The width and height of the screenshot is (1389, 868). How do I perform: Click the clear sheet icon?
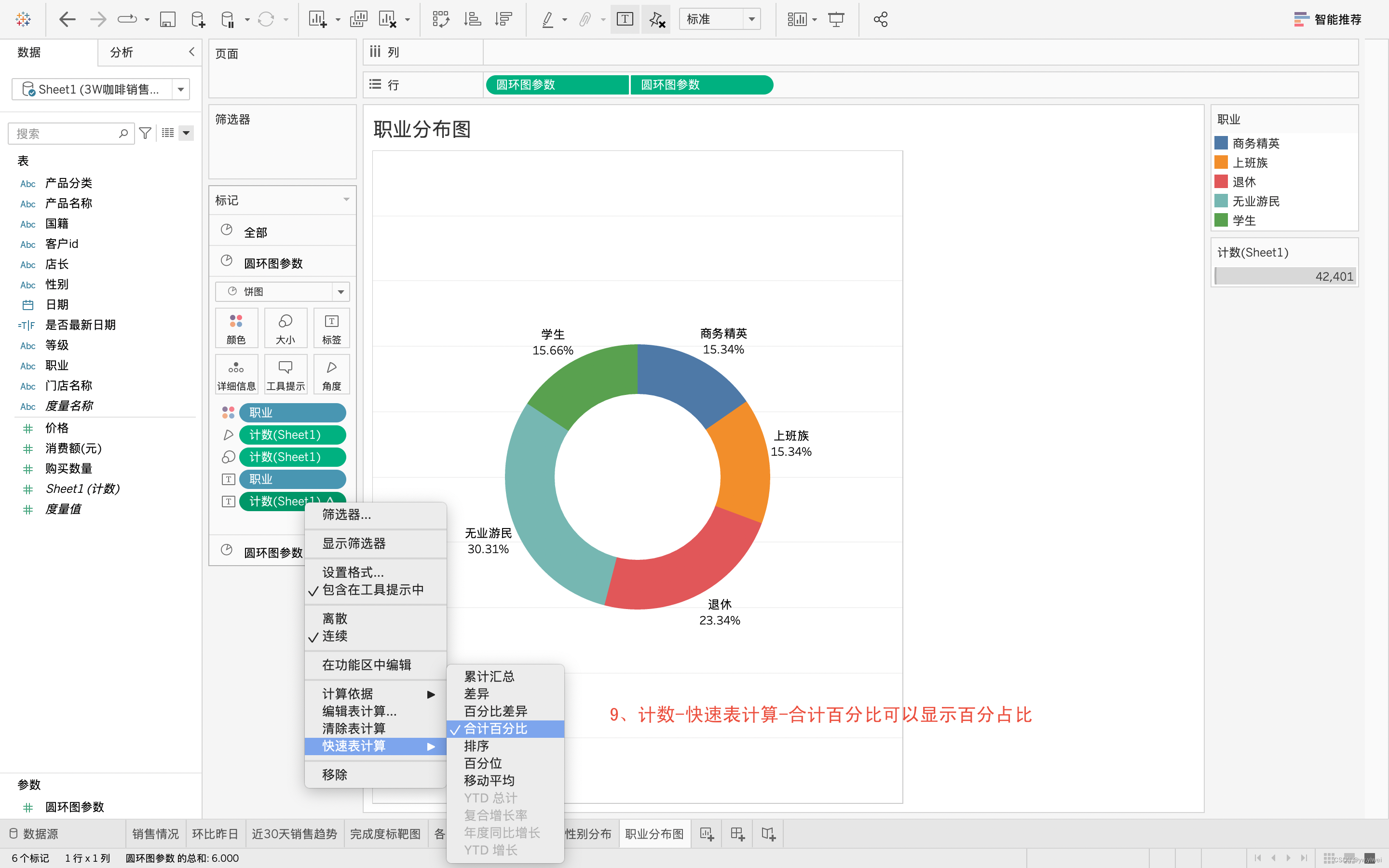pos(387,19)
